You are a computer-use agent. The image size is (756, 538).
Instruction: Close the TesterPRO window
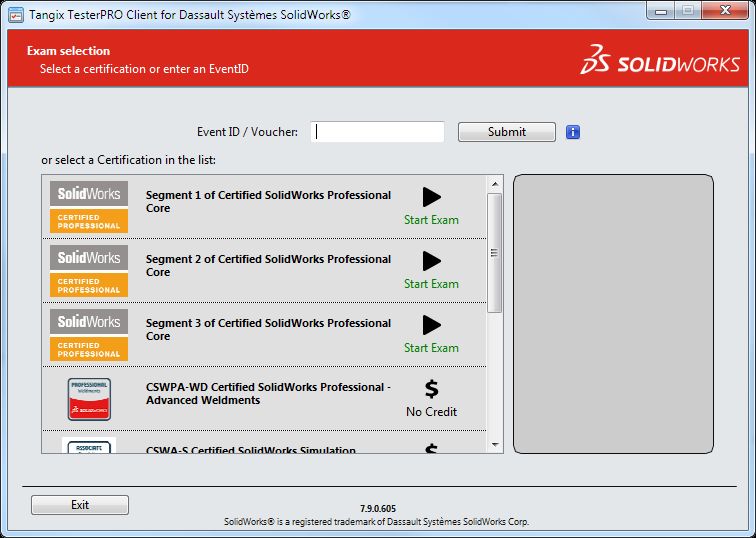(725, 10)
